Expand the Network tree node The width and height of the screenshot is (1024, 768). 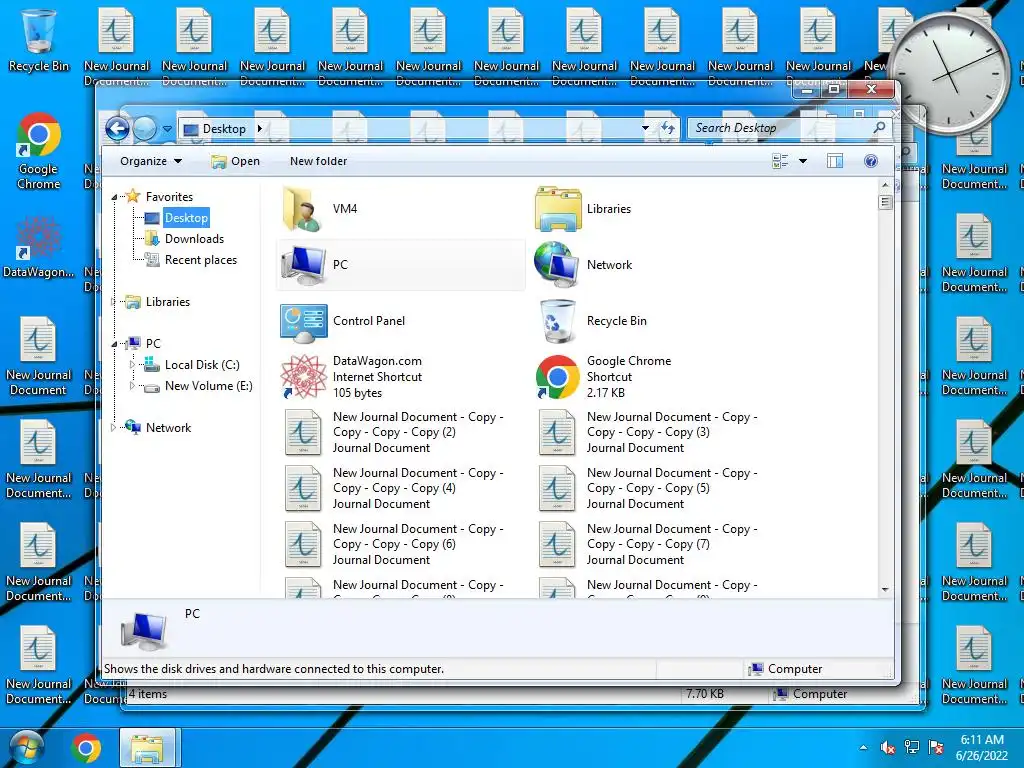(114, 428)
